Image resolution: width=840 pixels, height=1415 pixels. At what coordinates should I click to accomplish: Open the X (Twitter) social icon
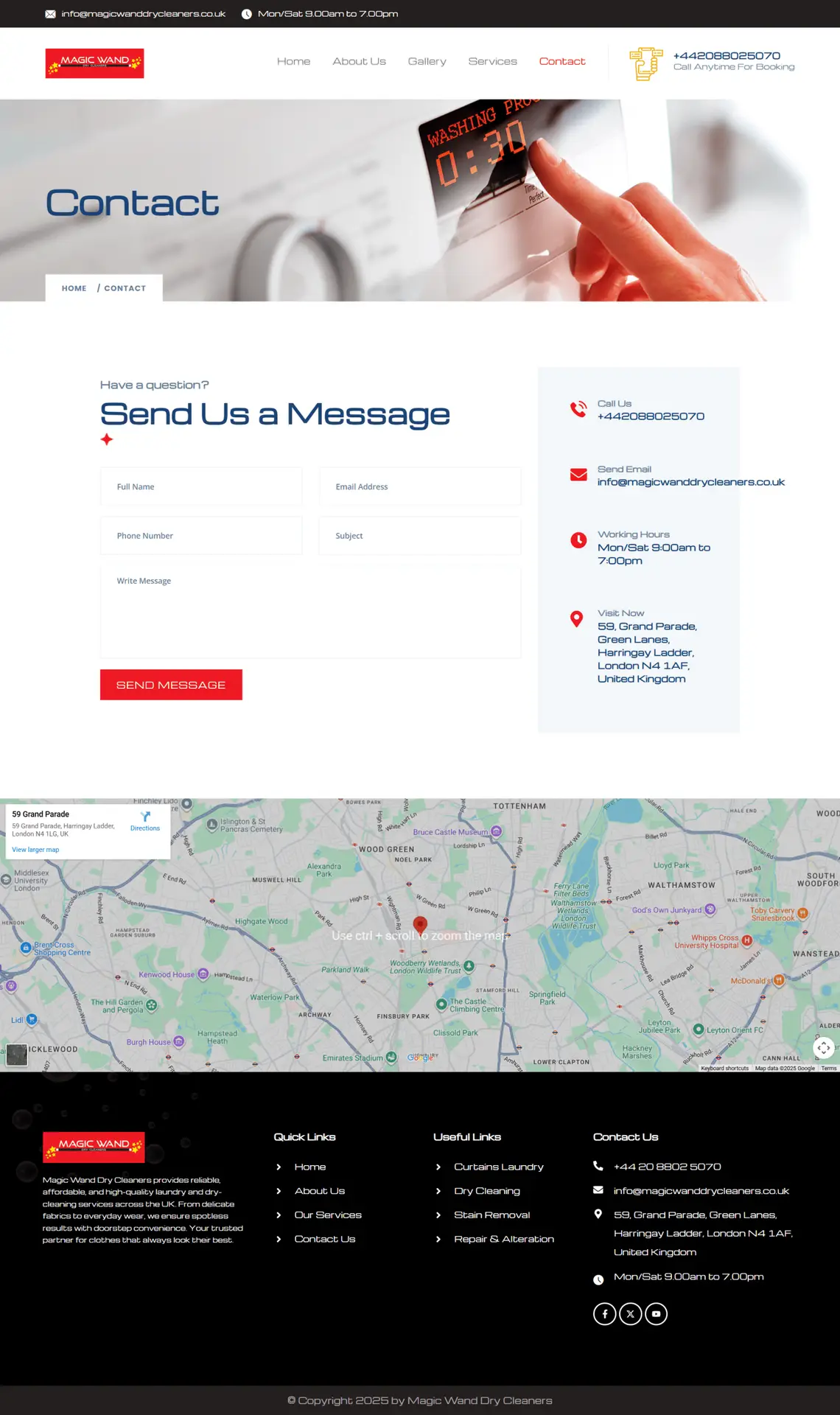[630, 1313]
